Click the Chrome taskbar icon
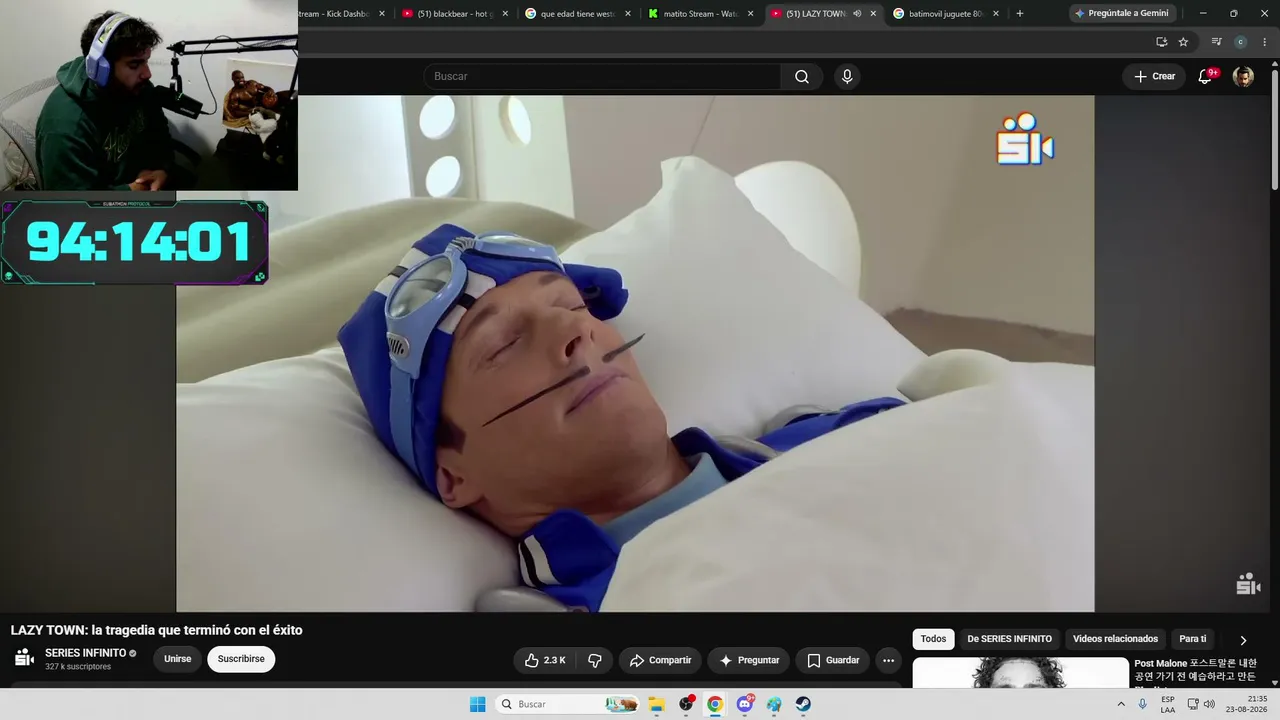Image resolution: width=1280 pixels, height=720 pixels. tap(715, 704)
